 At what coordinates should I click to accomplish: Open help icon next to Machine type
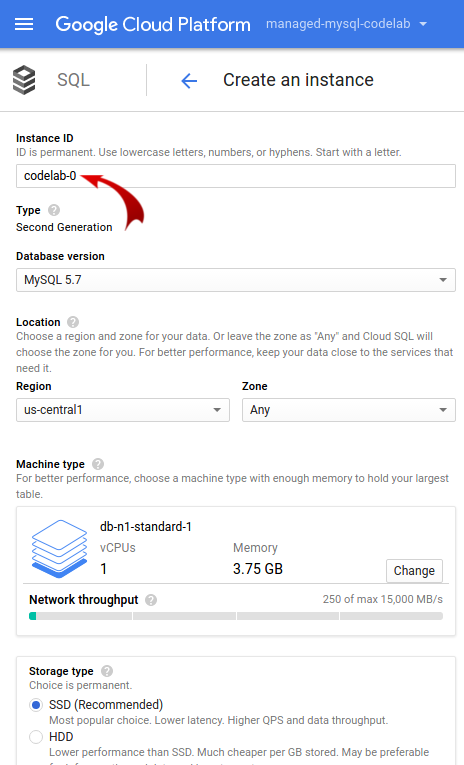tap(98, 464)
